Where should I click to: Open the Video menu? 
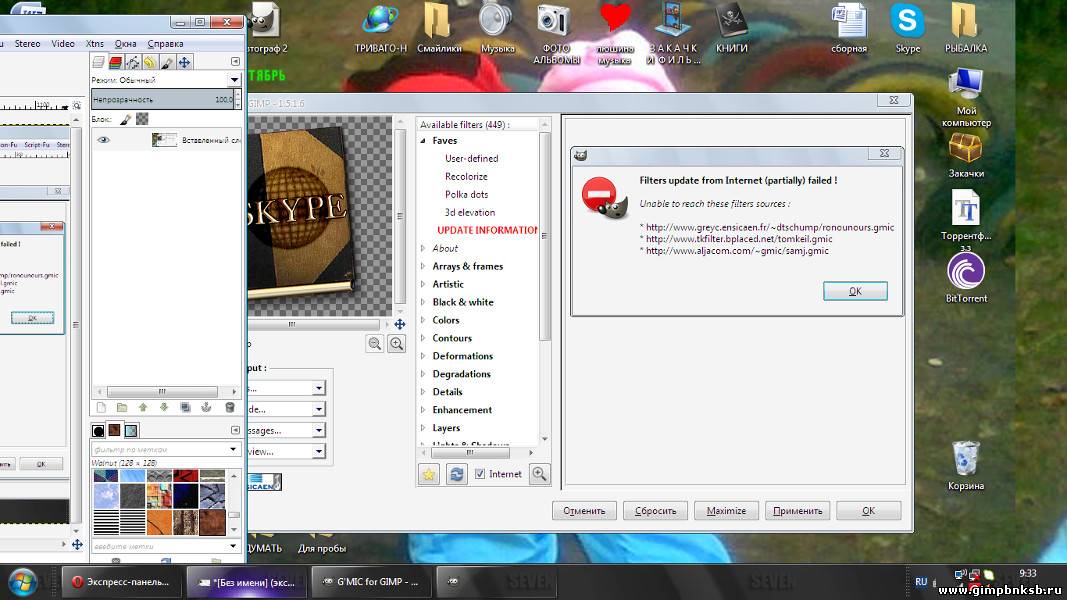pos(63,44)
